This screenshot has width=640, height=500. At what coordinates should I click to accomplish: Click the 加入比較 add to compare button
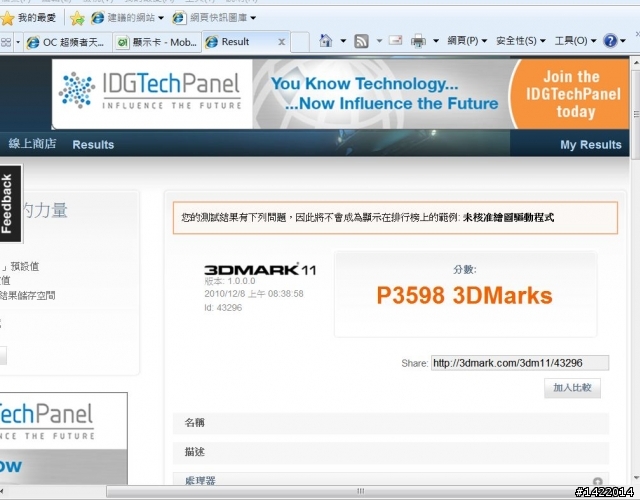(572, 388)
